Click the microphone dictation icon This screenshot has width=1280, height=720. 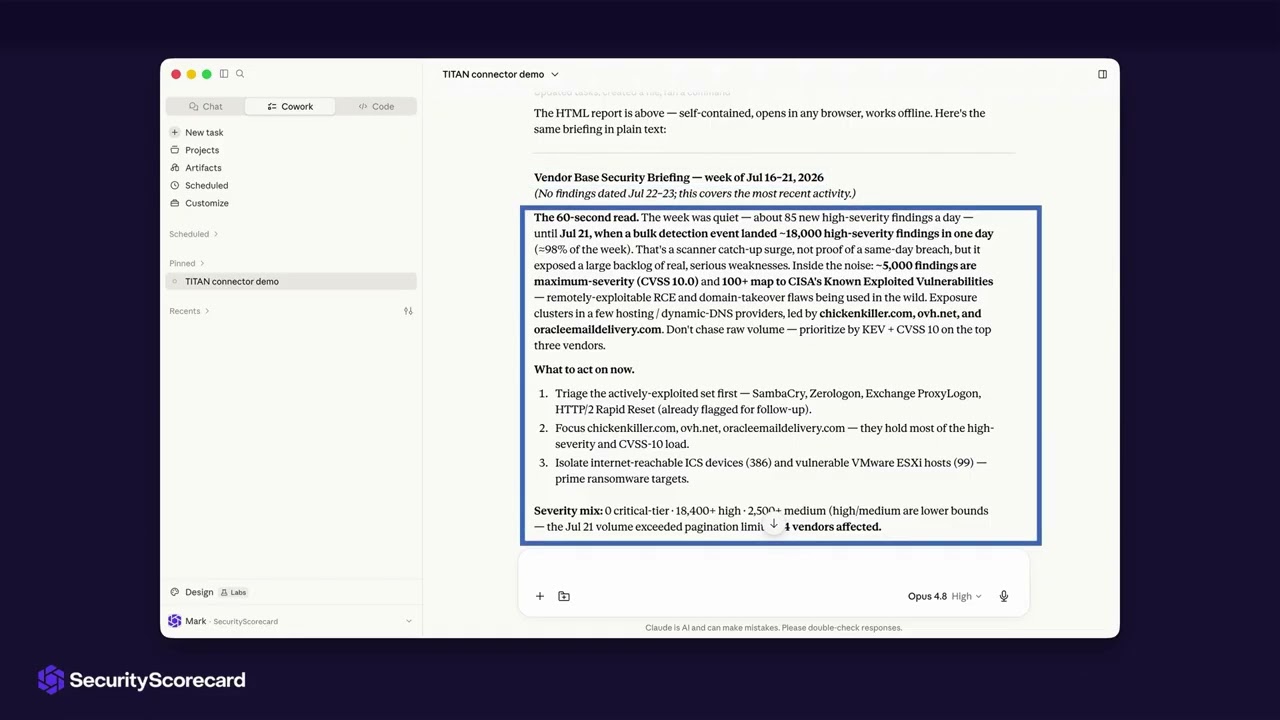point(1004,596)
